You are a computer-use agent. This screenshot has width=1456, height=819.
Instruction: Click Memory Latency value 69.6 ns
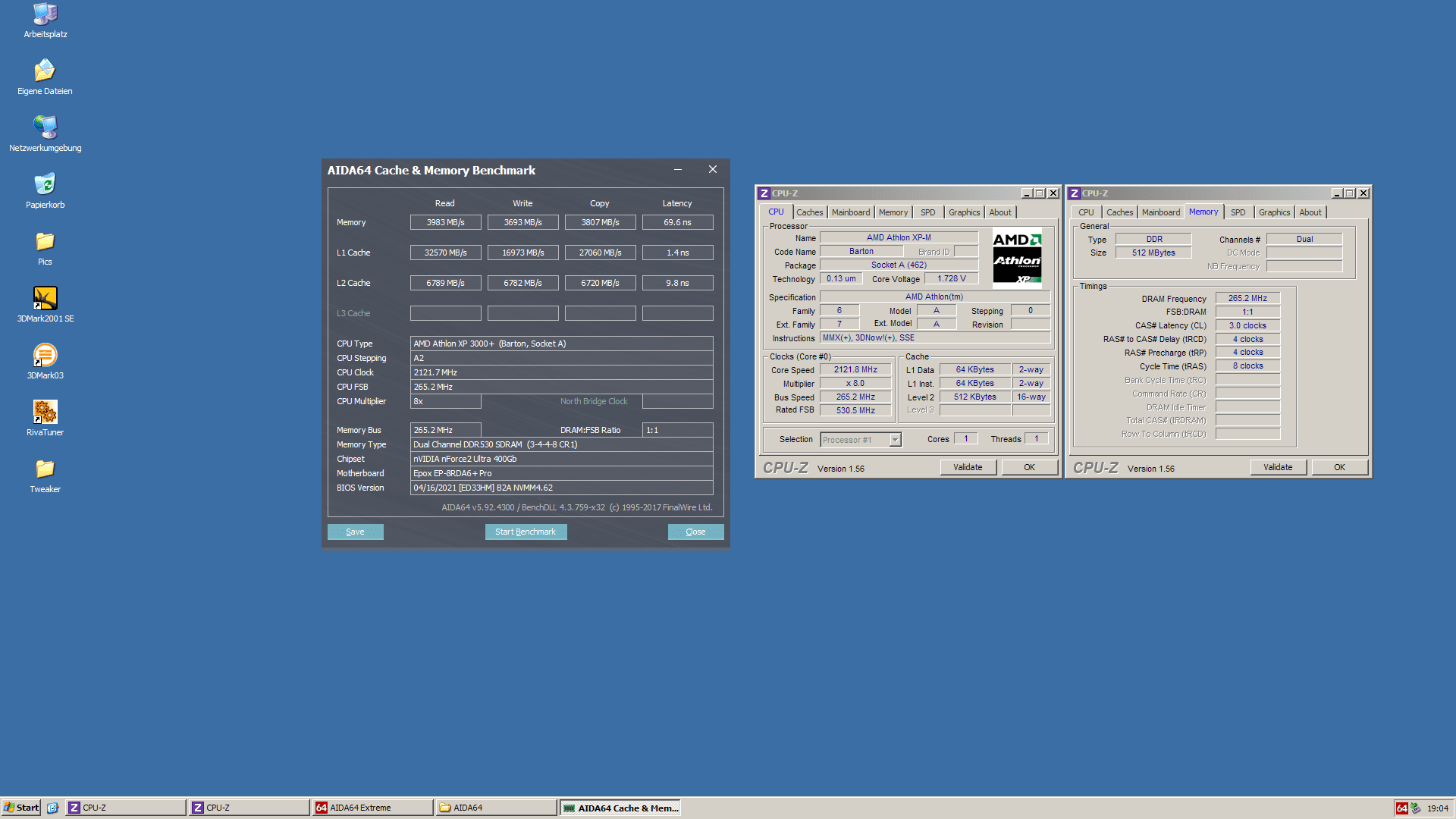coord(677,222)
